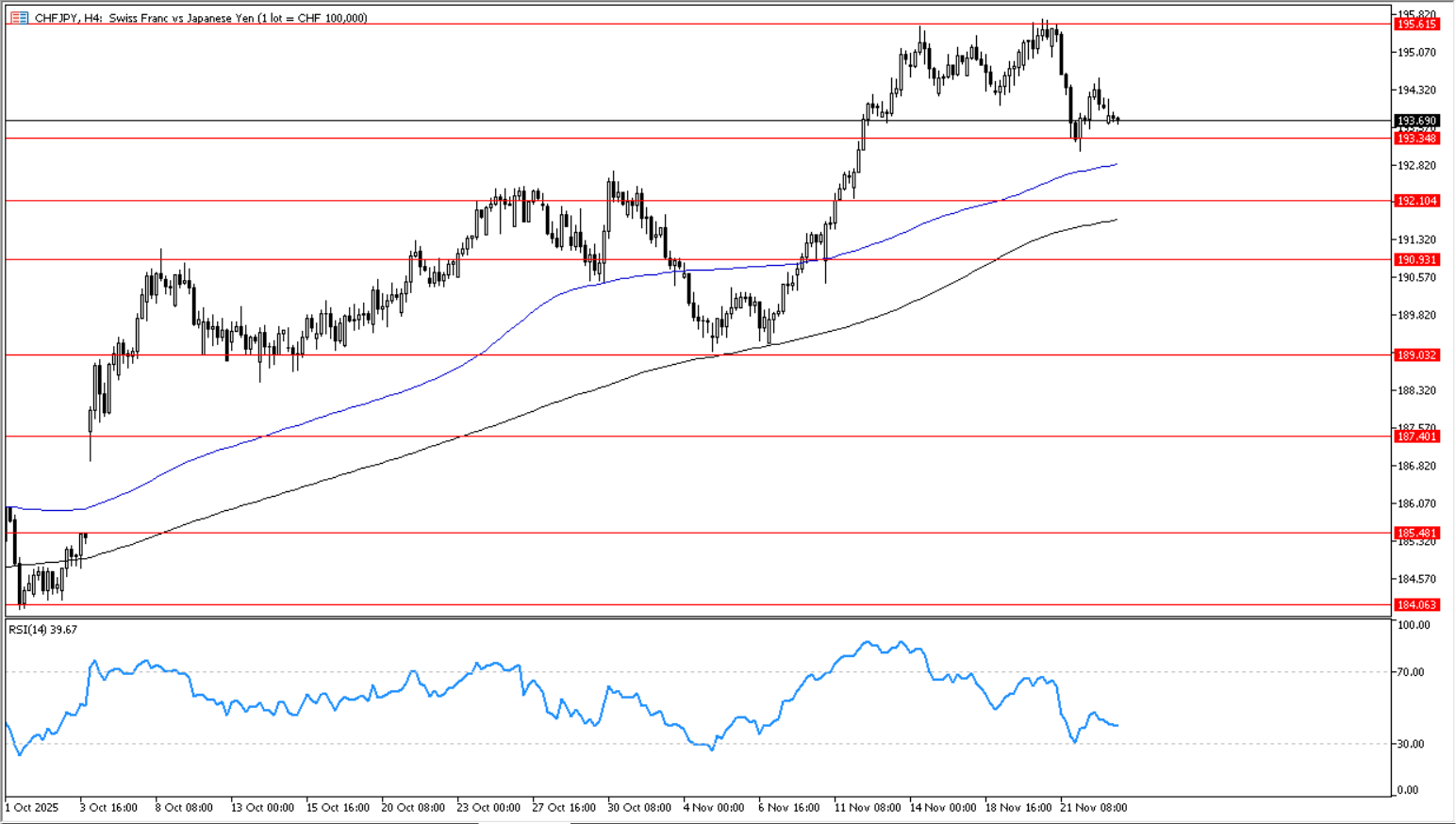The height and width of the screenshot is (824, 1456).
Task: Click the right end of the black moving average
Action: (1115, 221)
